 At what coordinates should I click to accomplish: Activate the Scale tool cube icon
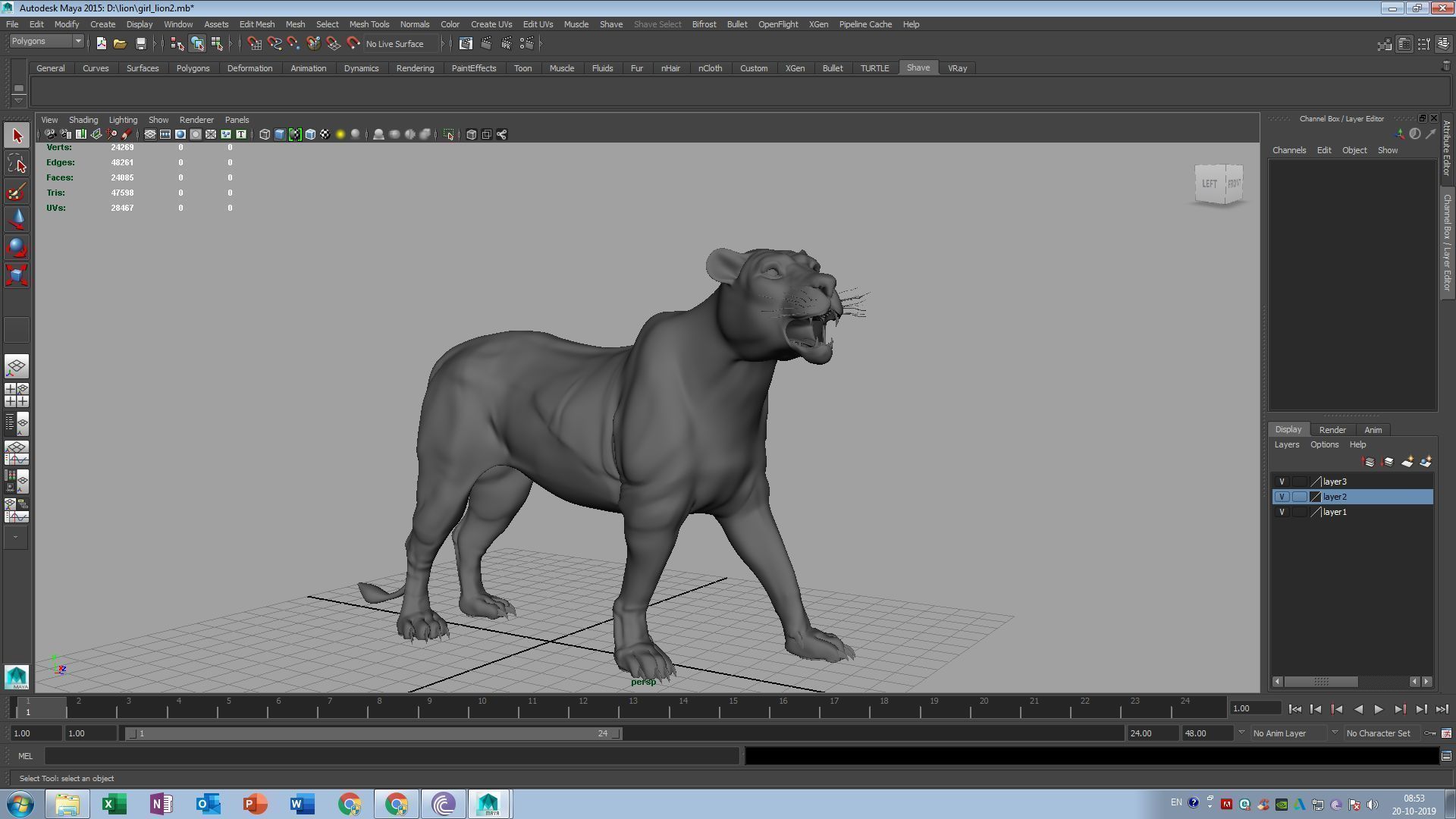tap(17, 275)
